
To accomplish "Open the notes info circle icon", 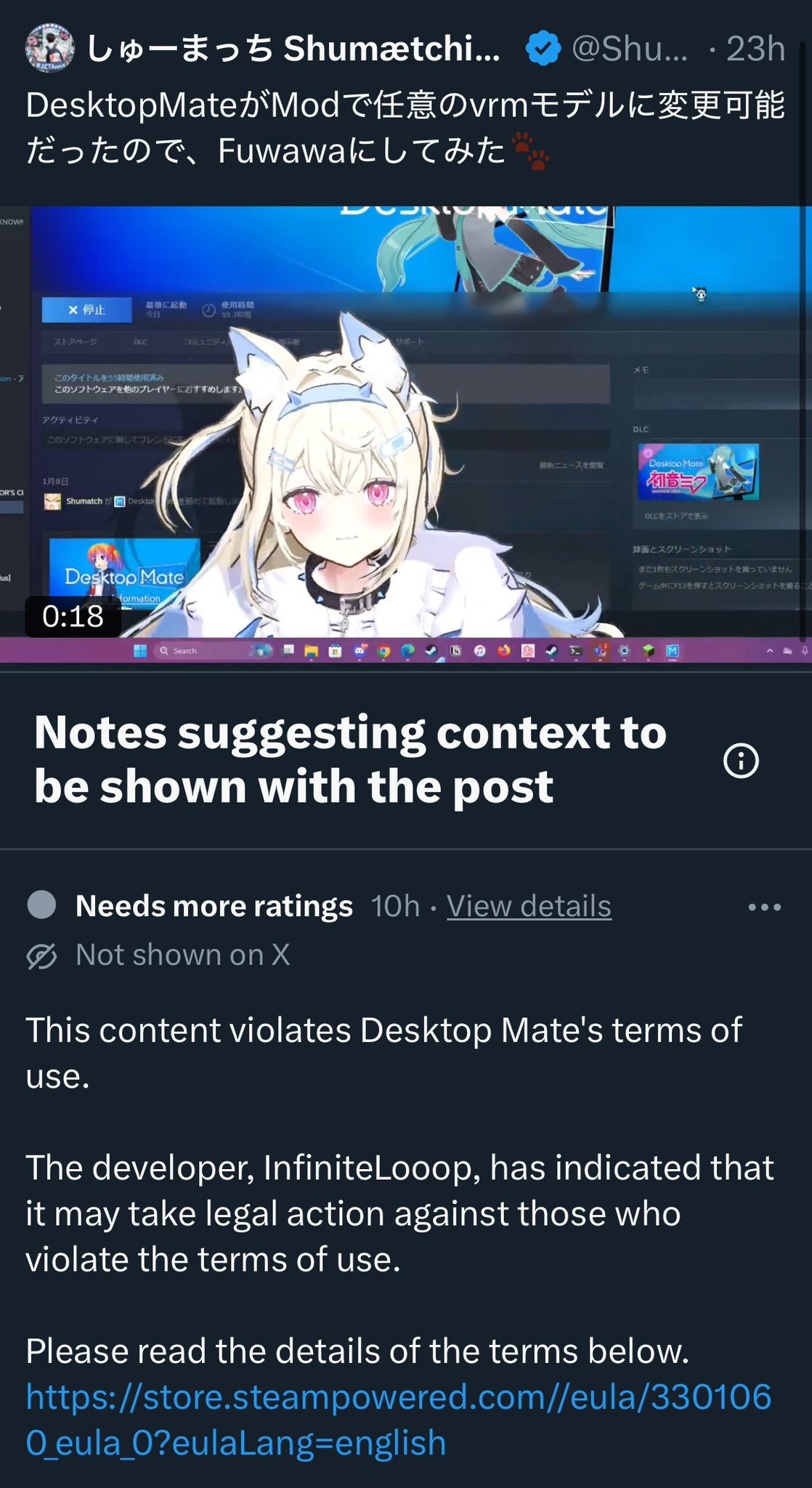I will [x=741, y=761].
